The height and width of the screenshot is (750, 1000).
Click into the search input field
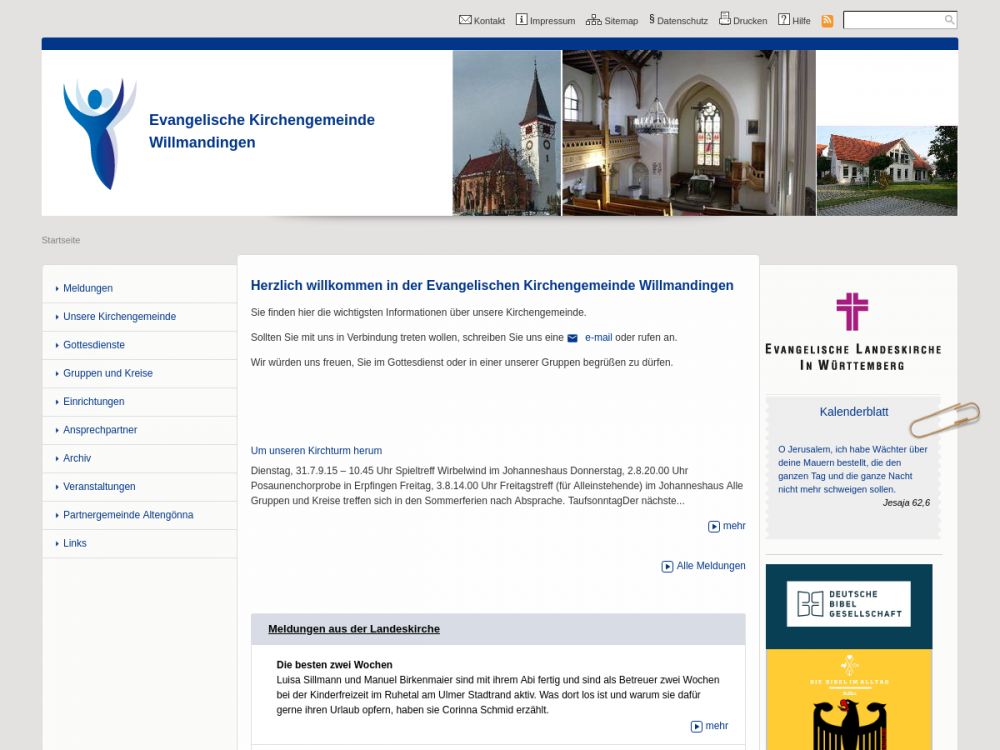[x=892, y=20]
